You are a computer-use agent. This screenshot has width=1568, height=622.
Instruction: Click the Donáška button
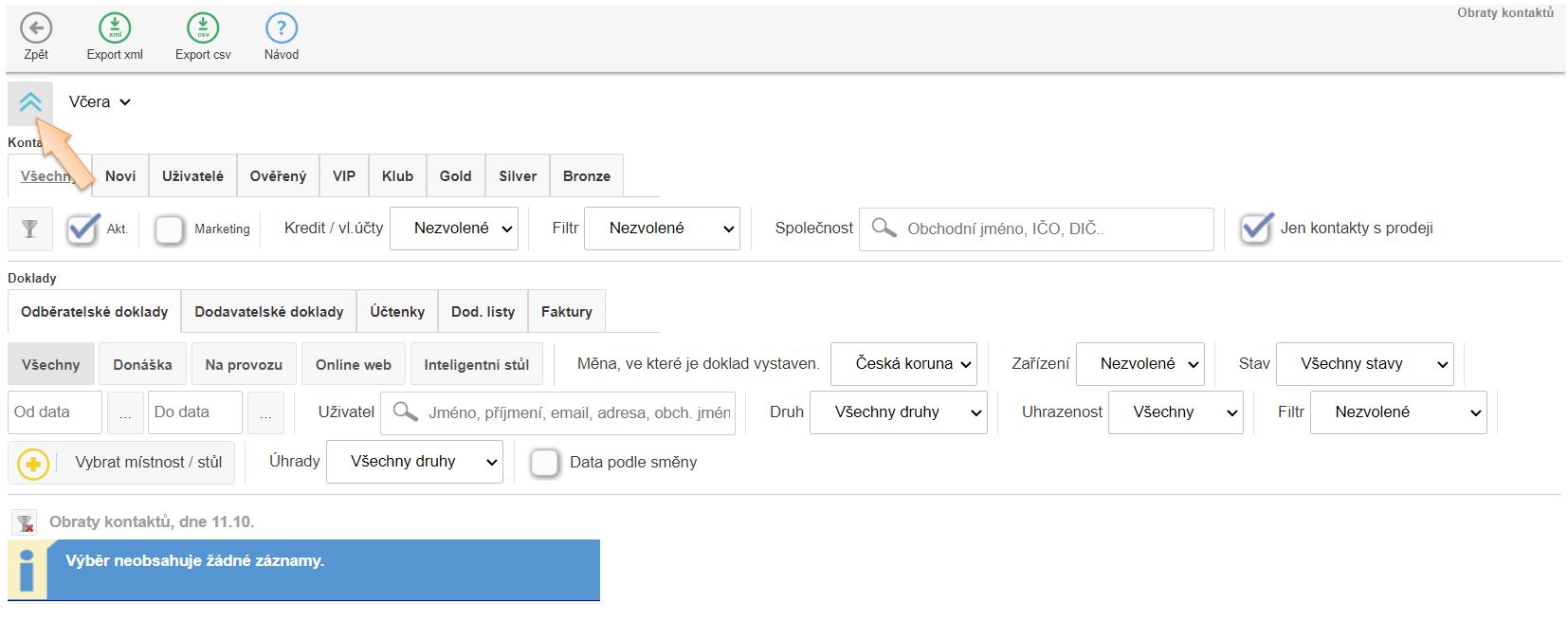[x=142, y=364]
